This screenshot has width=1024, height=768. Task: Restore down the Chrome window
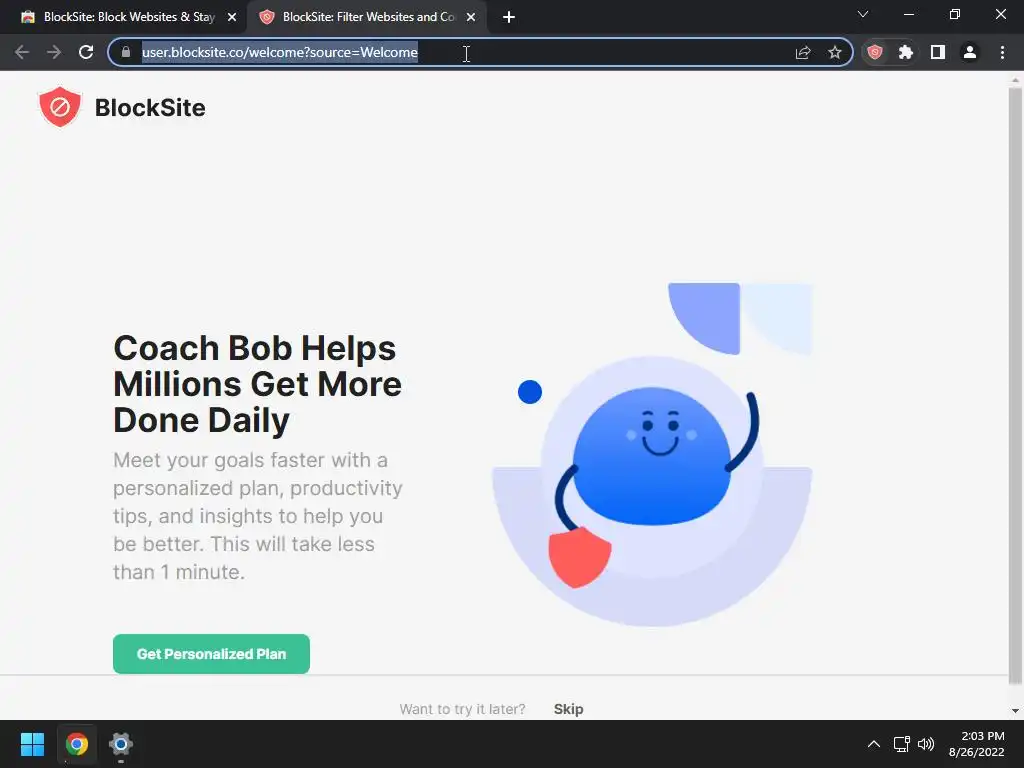pos(955,14)
